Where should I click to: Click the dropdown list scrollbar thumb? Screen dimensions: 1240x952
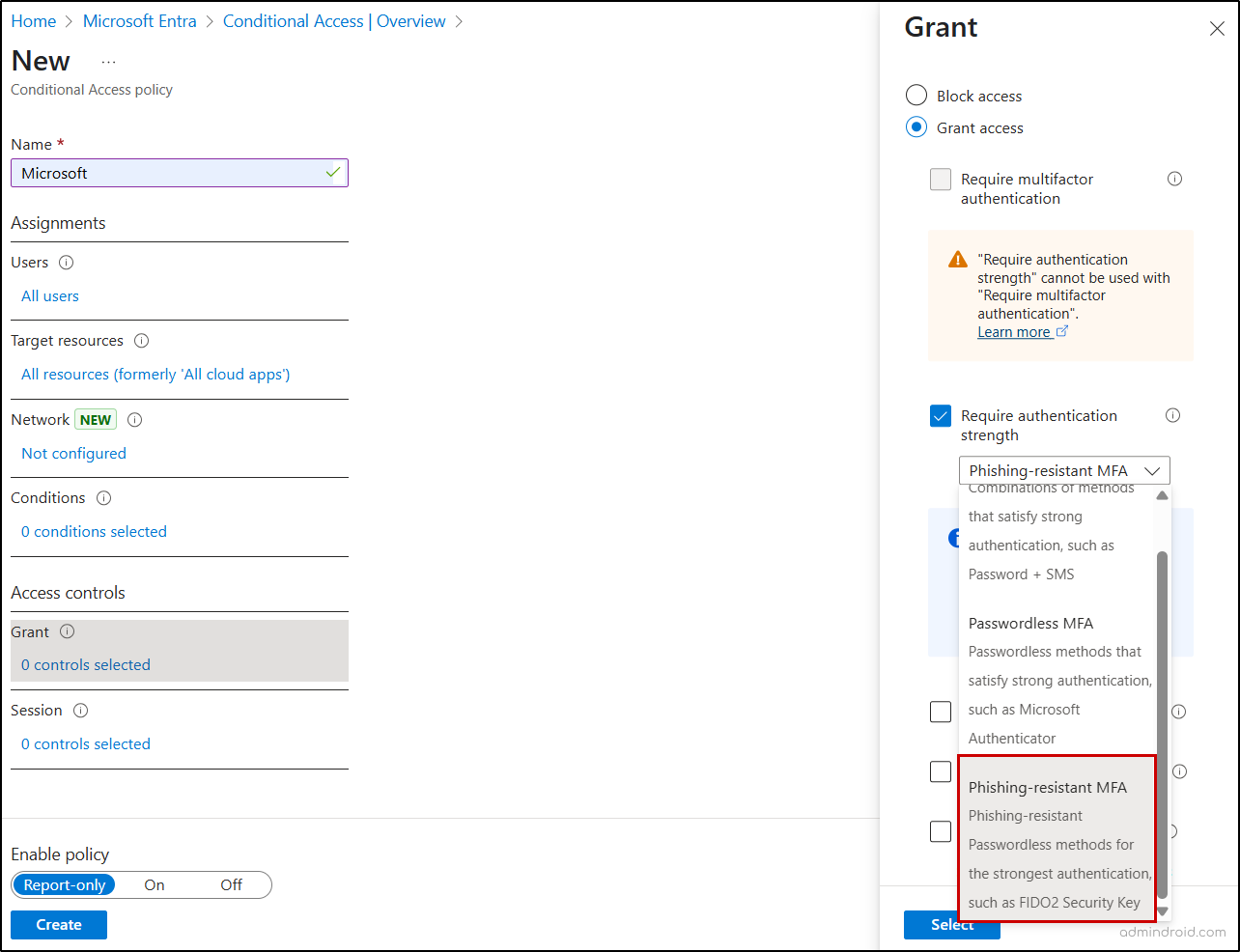pyautogui.click(x=1163, y=724)
